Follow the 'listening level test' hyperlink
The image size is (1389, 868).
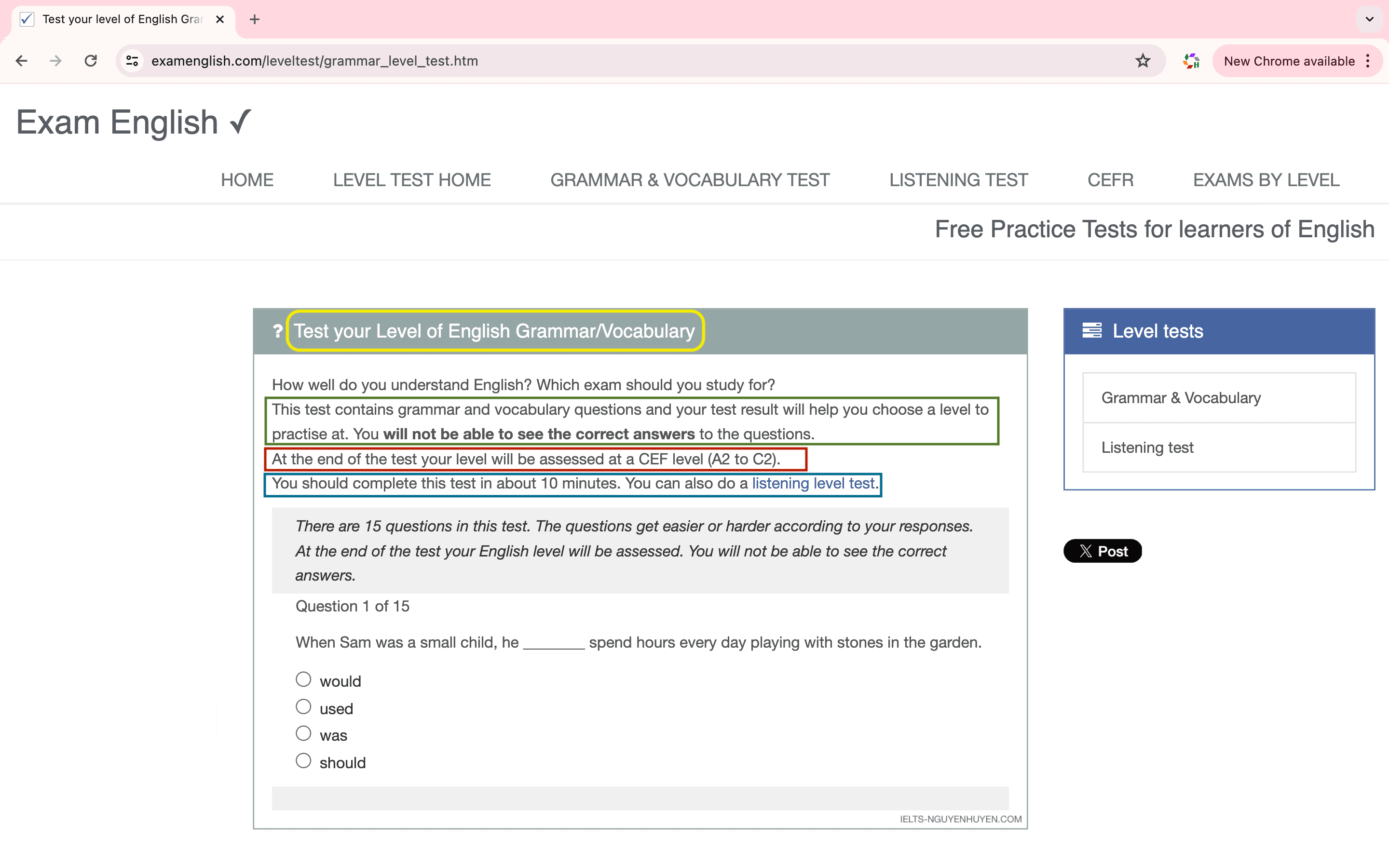[813, 483]
